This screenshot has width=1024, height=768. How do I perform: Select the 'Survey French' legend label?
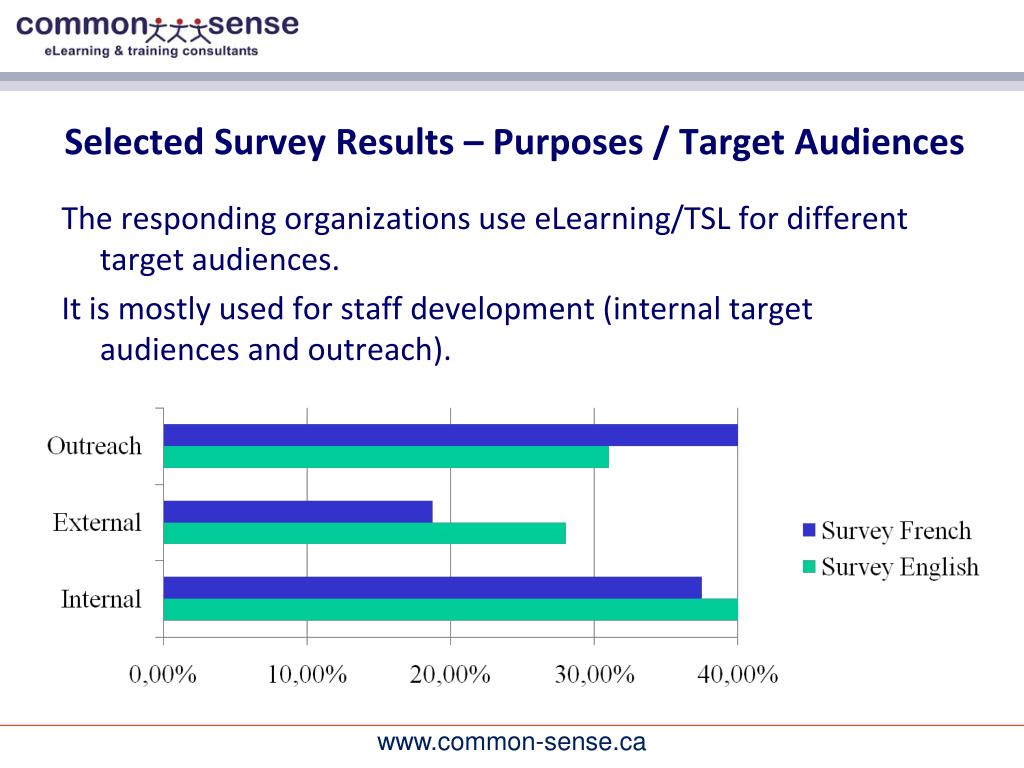(896, 530)
